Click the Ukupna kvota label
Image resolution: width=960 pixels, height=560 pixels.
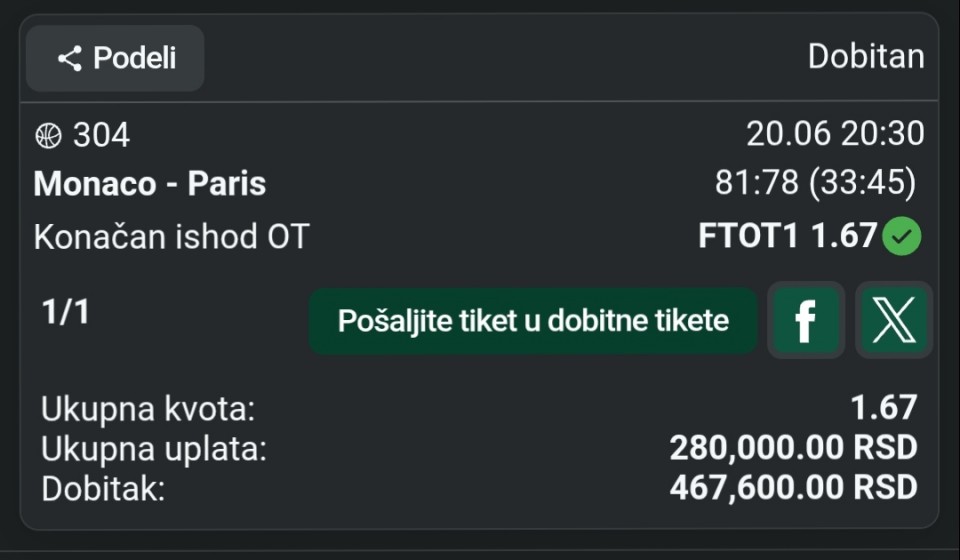click(148, 409)
